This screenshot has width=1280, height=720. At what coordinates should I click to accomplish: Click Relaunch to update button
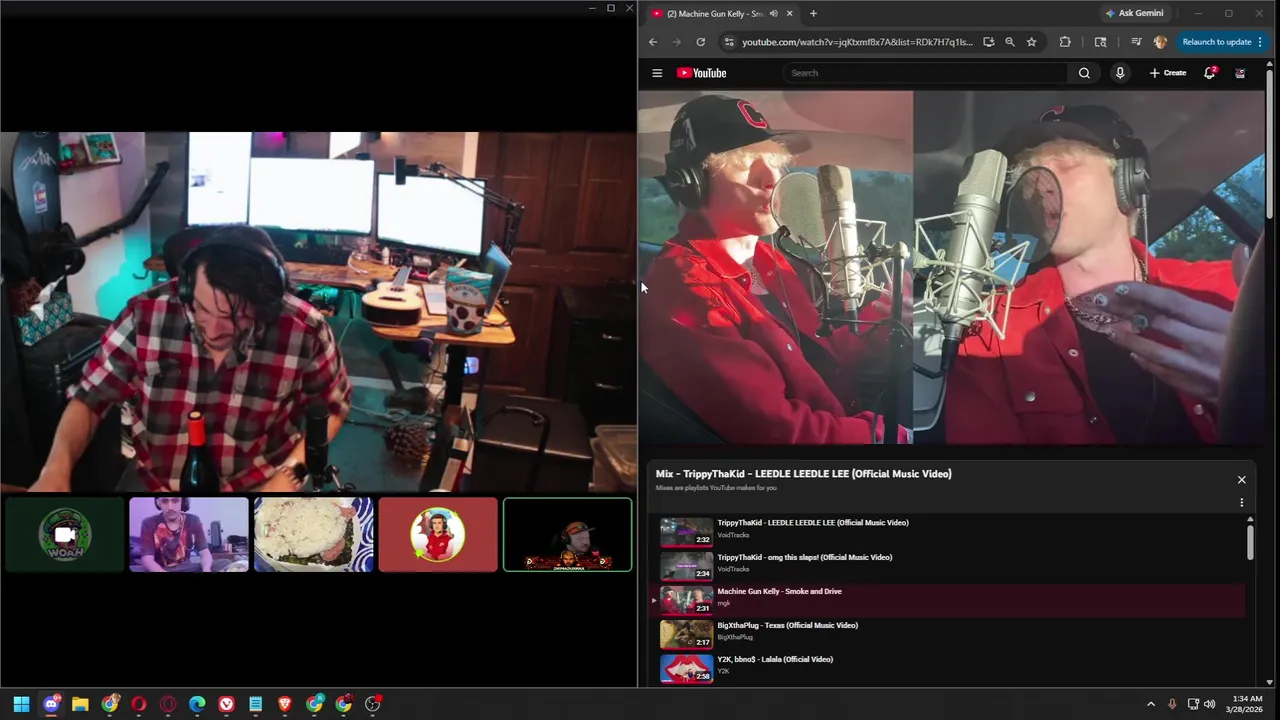point(1217,42)
